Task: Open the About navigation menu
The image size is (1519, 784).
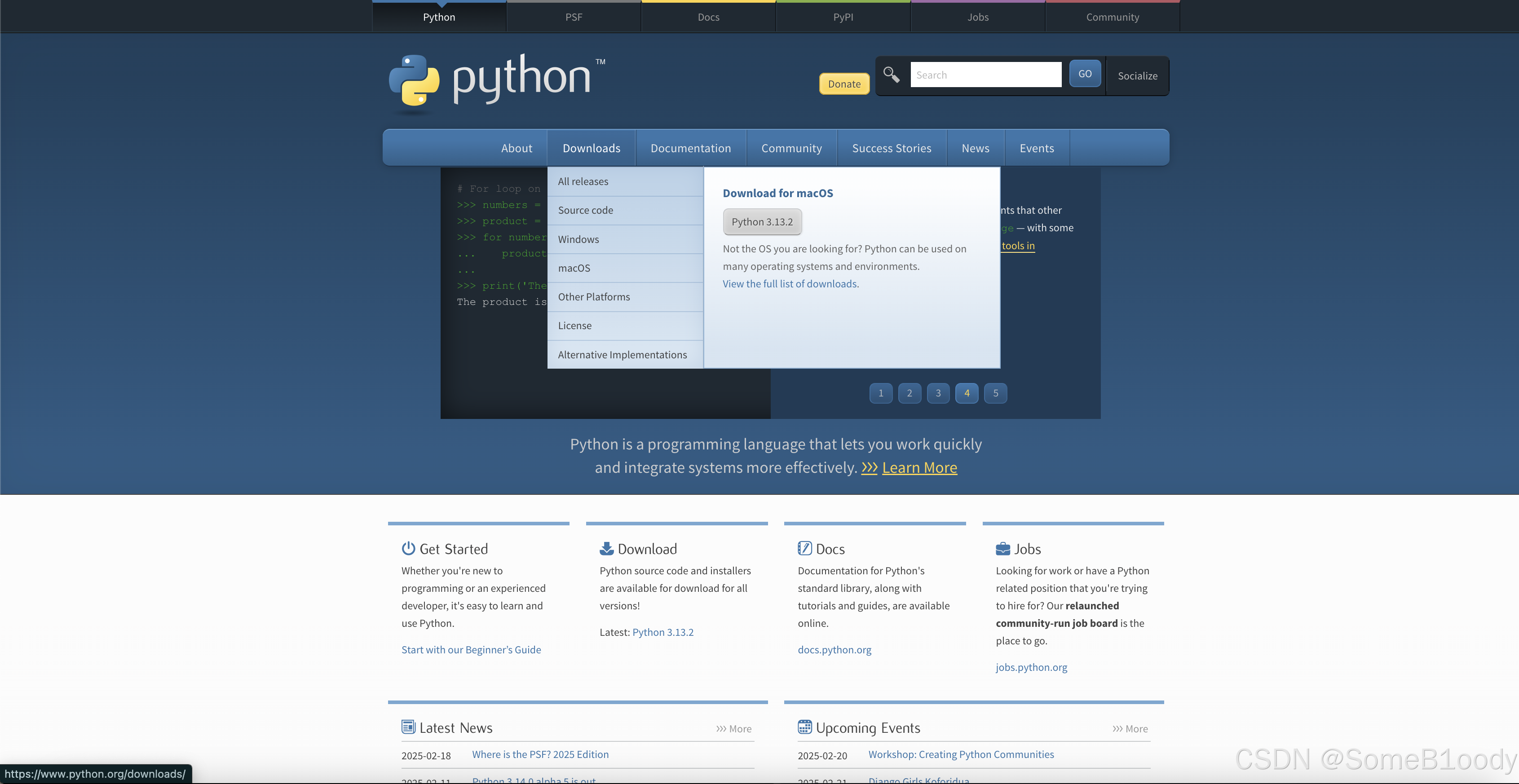Action: click(x=517, y=148)
